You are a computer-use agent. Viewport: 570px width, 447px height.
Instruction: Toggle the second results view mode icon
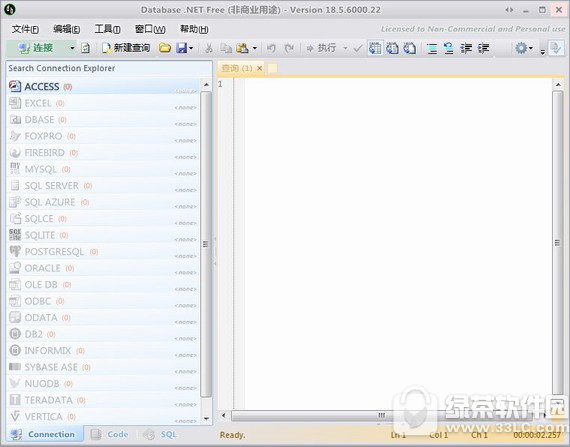(392, 48)
